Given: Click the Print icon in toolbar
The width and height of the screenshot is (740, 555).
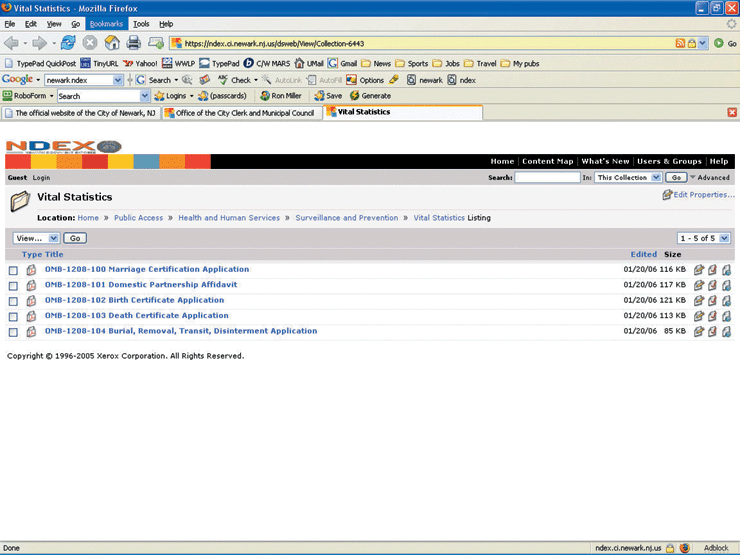Looking at the screenshot, I should click(x=134, y=43).
